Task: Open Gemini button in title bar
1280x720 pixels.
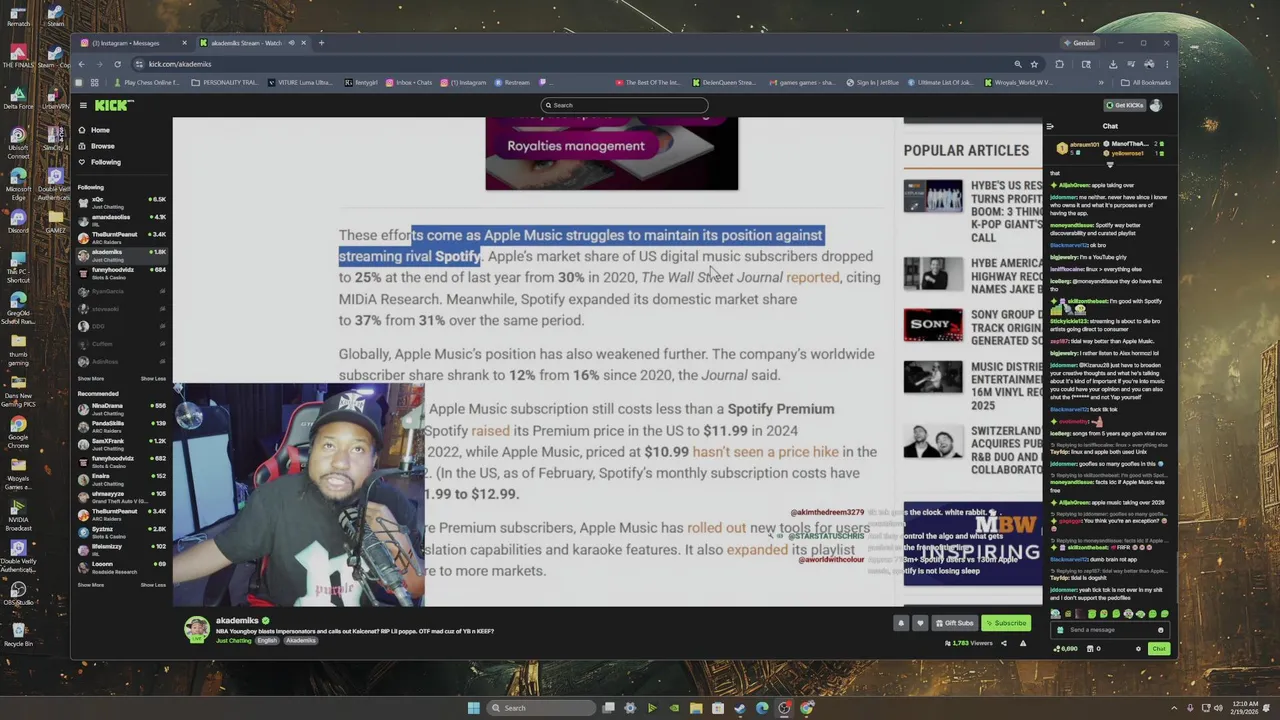Action: coord(1080,43)
